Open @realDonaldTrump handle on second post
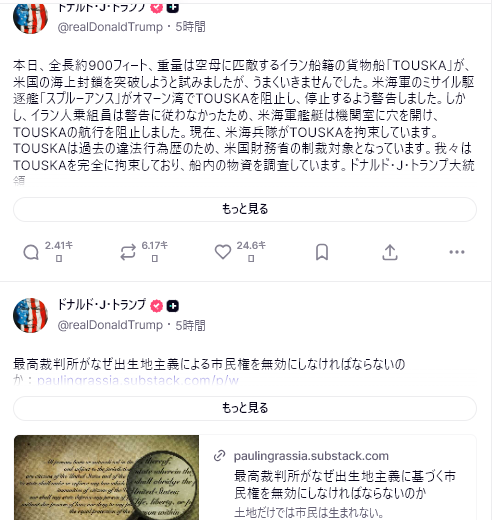The height and width of the screenshot is (520, 497). coord(110,325)
